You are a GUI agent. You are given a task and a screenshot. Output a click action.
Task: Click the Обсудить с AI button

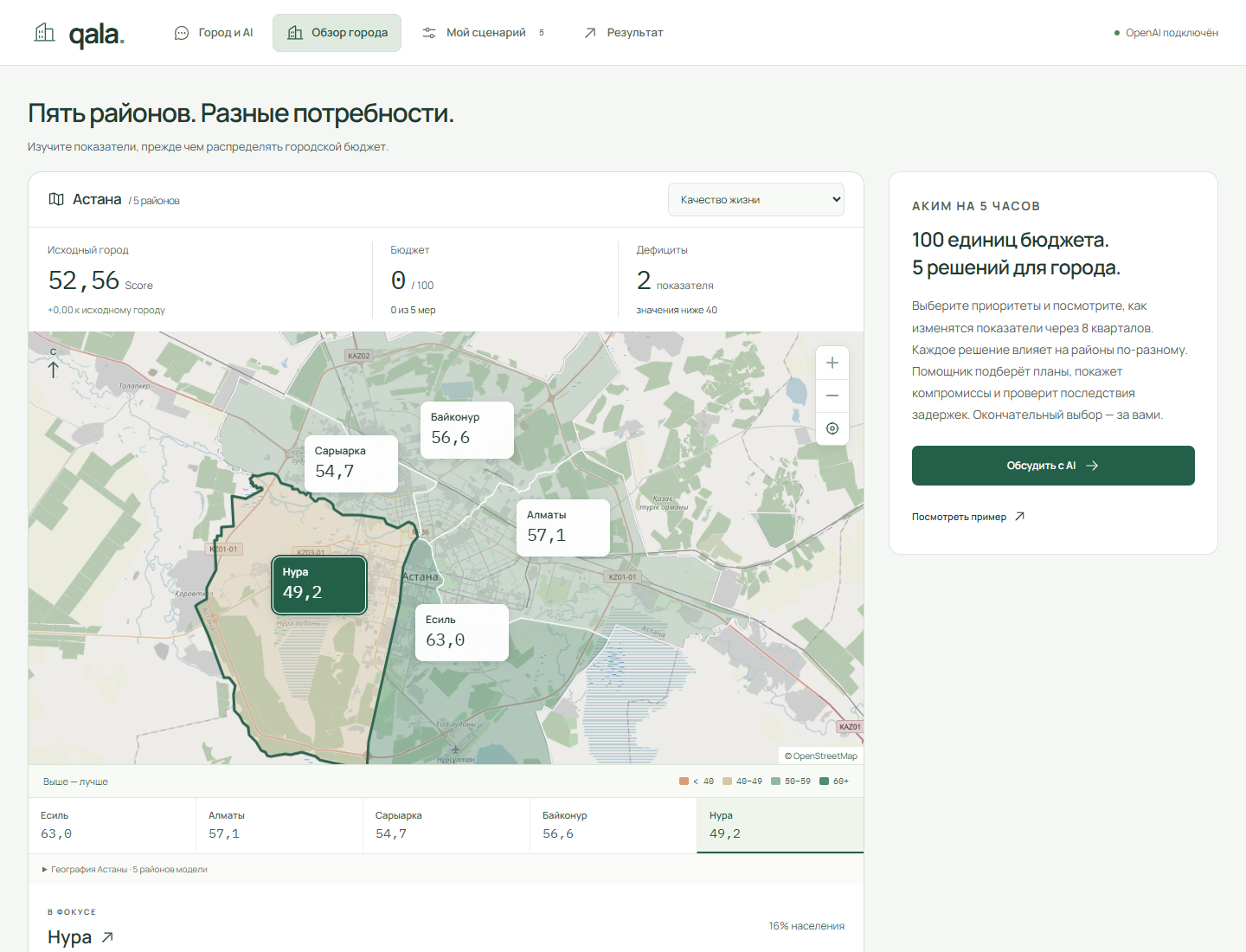1053,466
